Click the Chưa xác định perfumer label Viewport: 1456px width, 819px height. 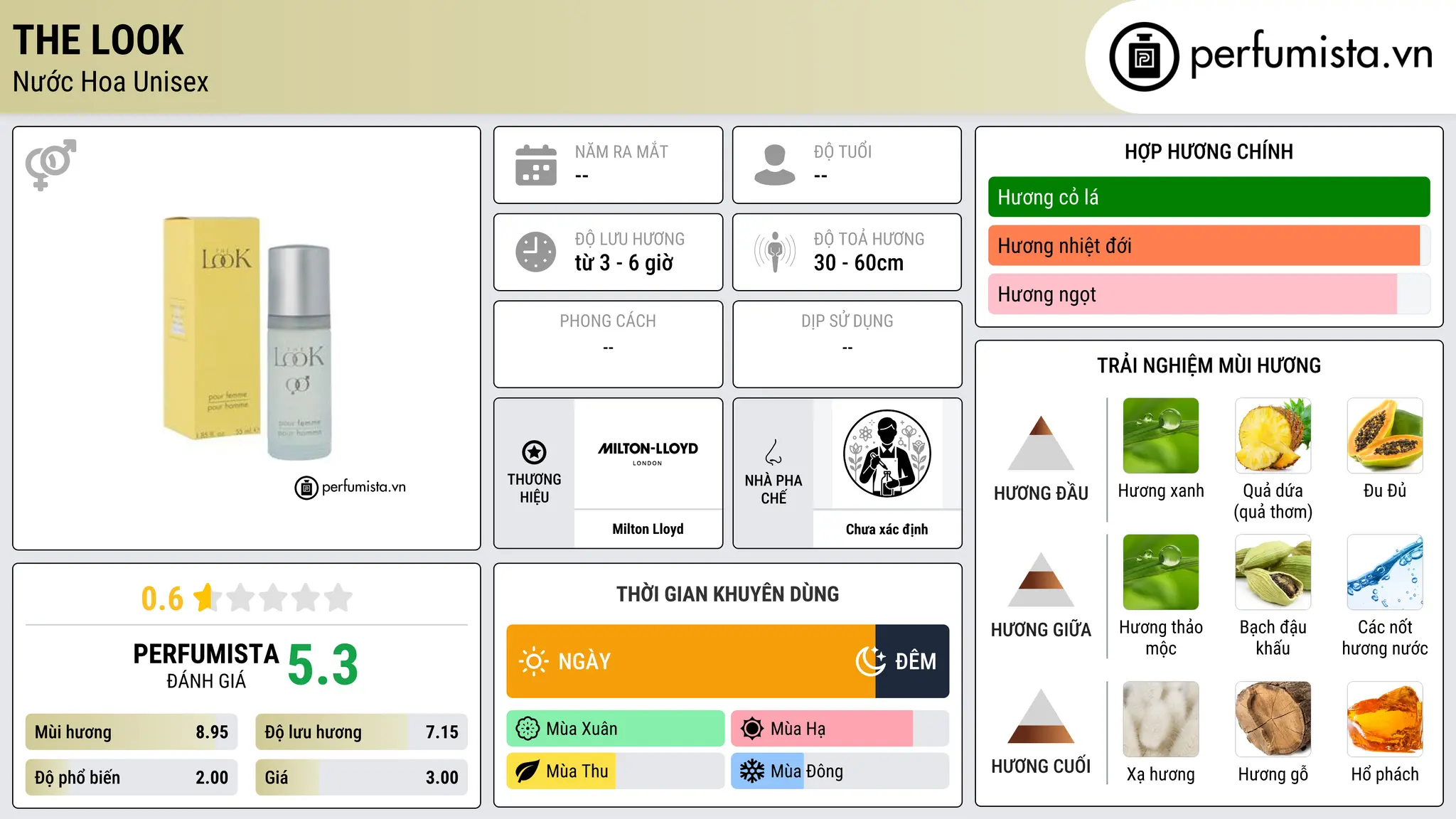[x=887, y=529]
